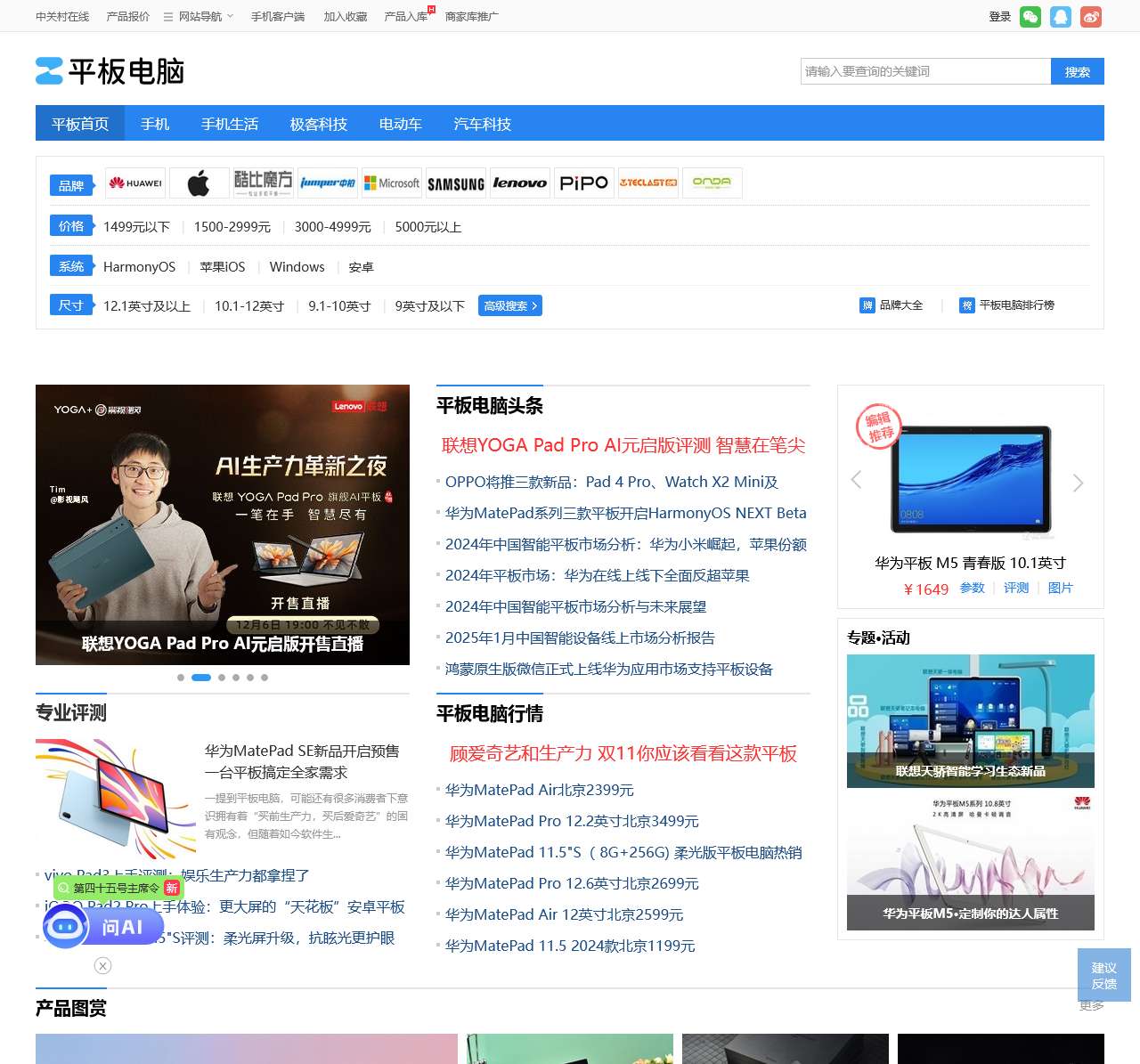Open 联想天骄智能学习生态新品 thumbnail
1140x1064 pixels.
[971, 721]
